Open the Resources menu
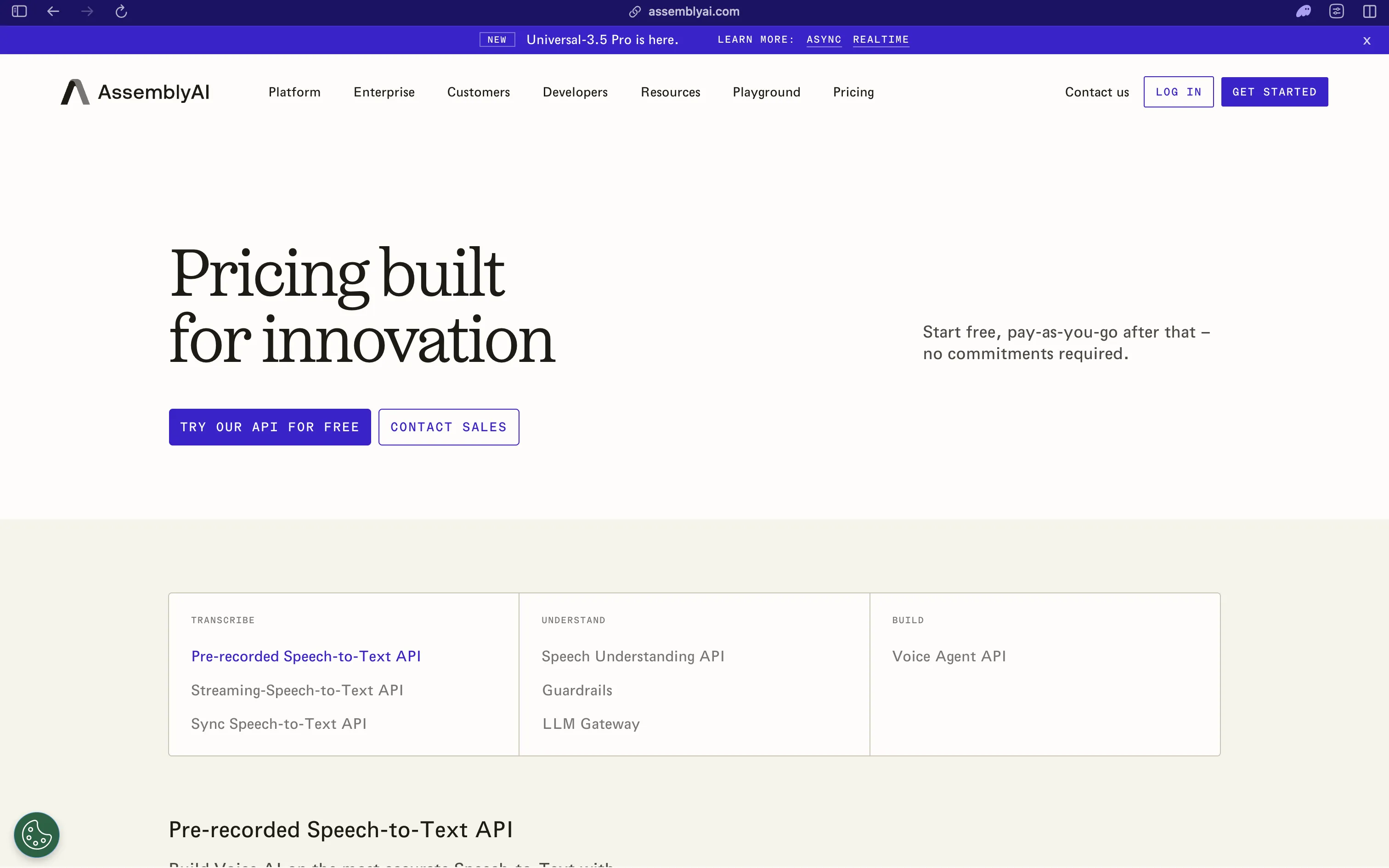Screen dimensions: 1389x868 coord(671,92)
